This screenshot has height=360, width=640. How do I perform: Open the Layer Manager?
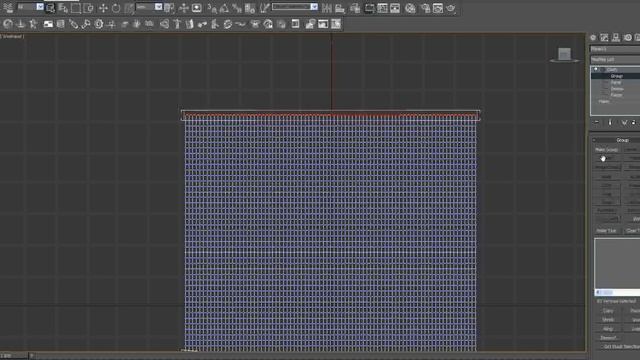(355, 8)
